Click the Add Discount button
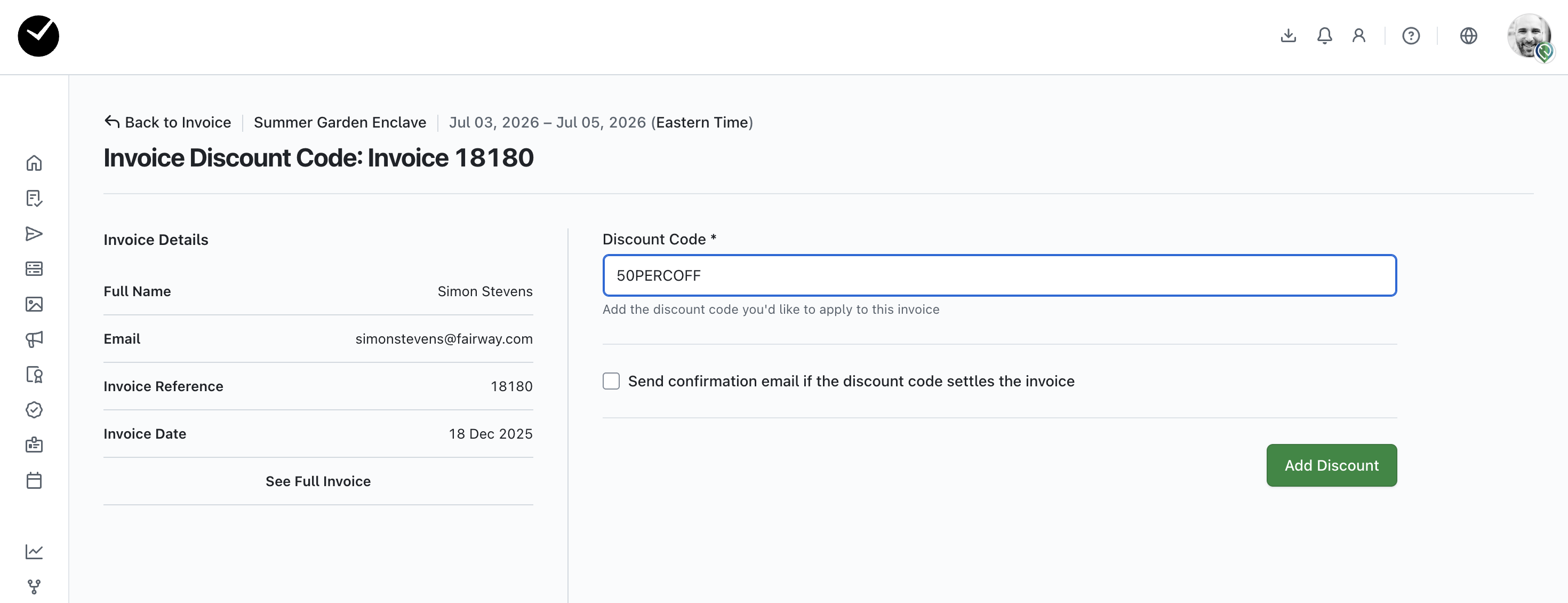Image resolution: width=1568 pixels, height=603 pixels. click(x=1331, y=465)
